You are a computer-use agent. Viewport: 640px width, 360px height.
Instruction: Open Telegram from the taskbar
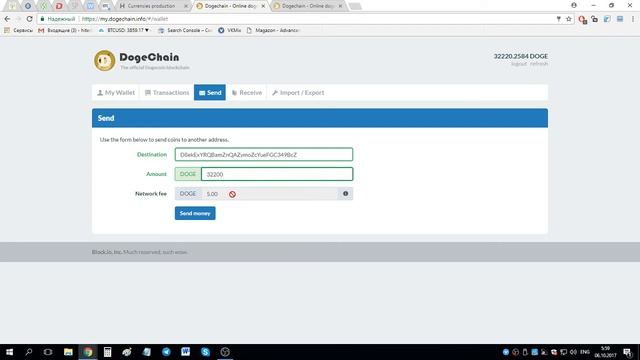[166, 352]
